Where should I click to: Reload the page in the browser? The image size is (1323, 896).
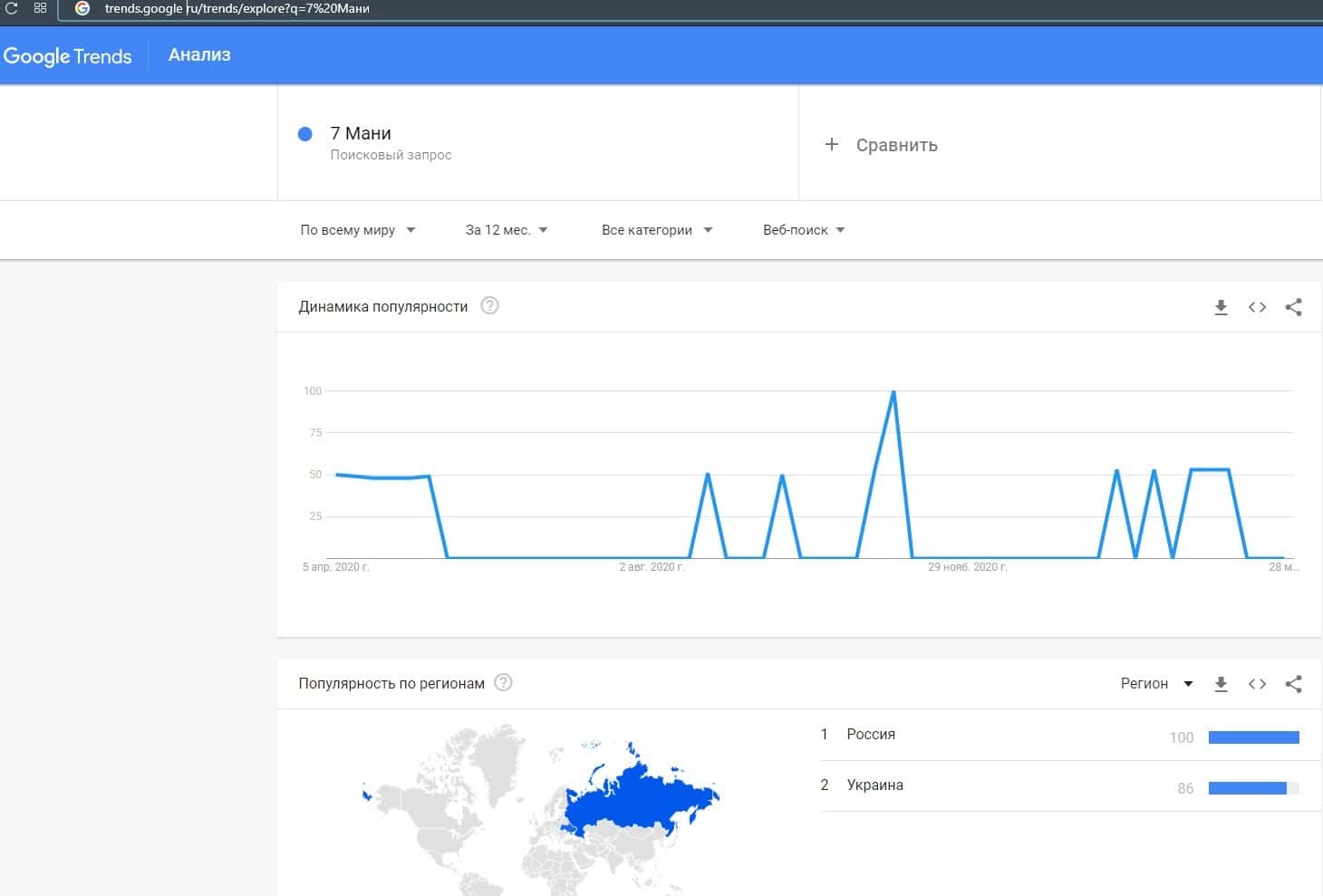[x=12, y=8]
